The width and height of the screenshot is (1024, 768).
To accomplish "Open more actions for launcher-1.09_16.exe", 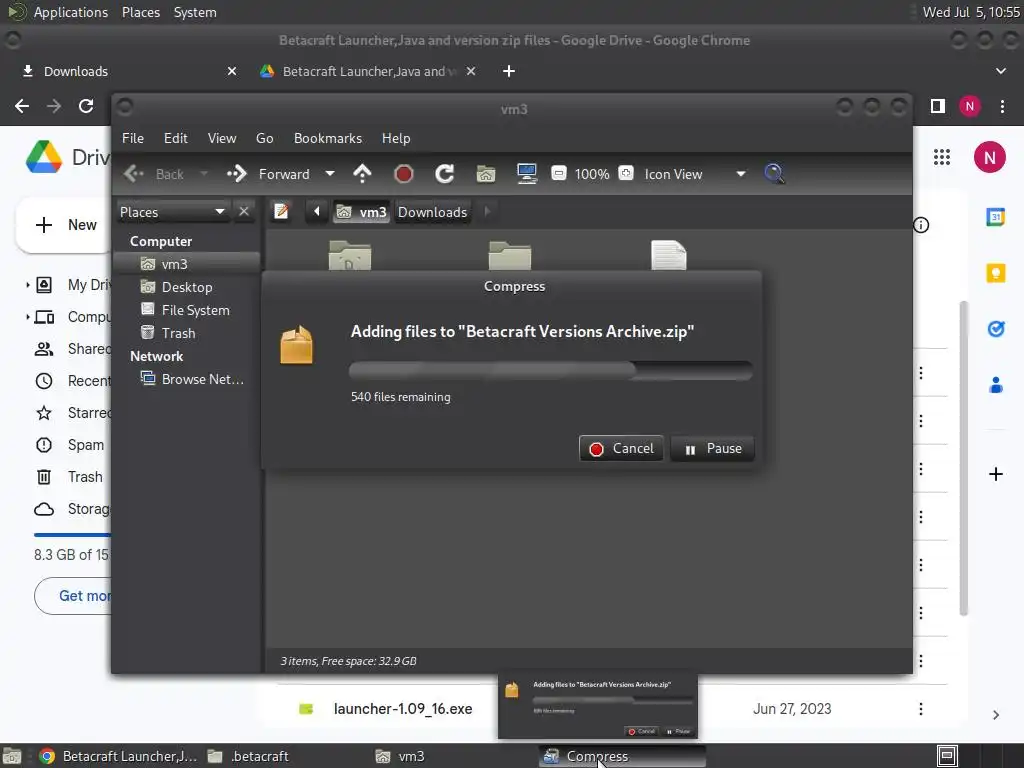I will pyautogui.click(x=921, y=709).
